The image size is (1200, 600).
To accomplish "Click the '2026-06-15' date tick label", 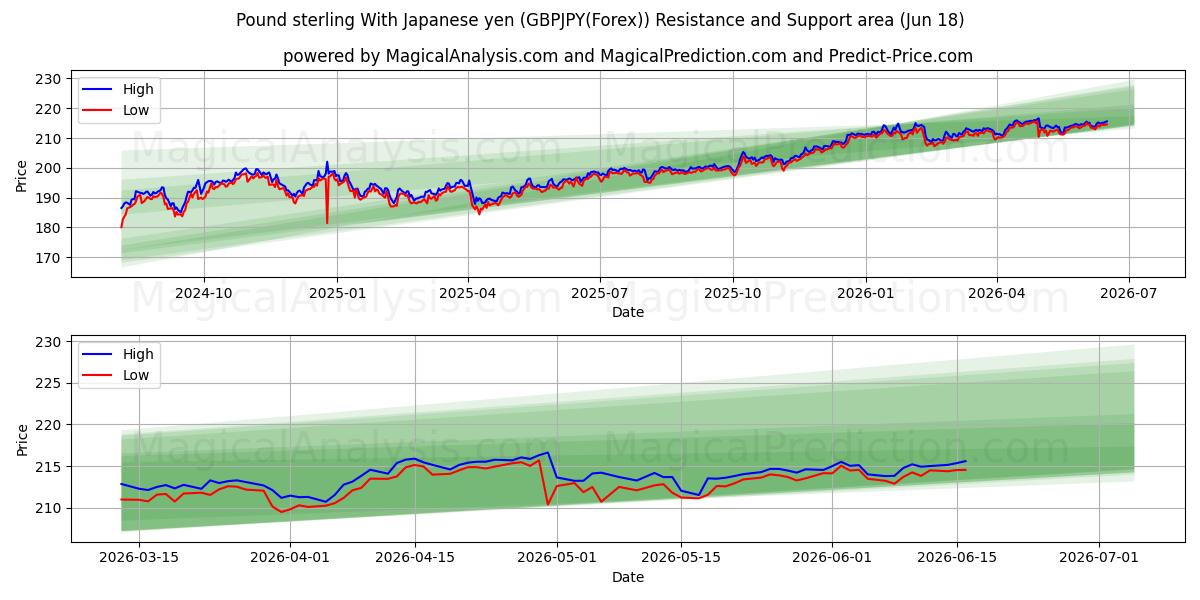I will pos(956,559).
